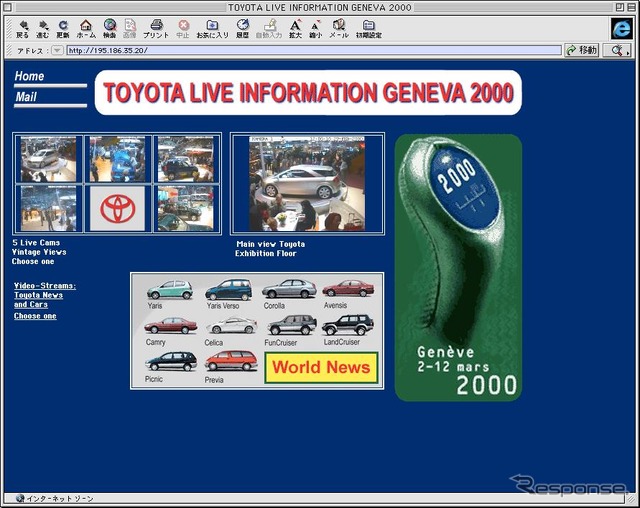Screen dimensions: 640x508
Task: Click the 自動入力 autofill icon
Action: tap(269, 29)
